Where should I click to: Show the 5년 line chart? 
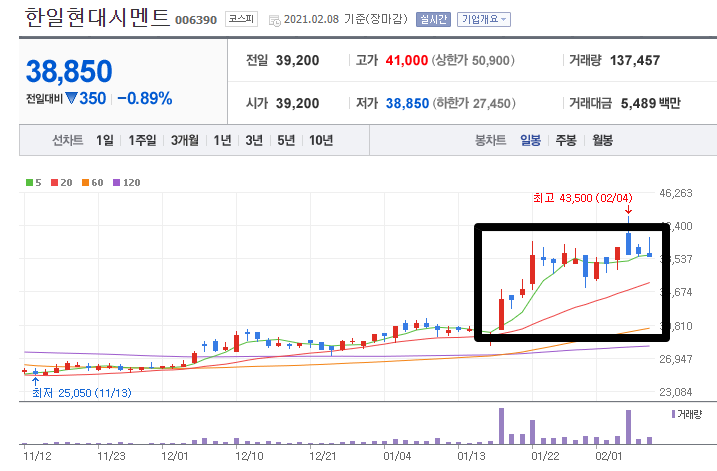[x=286, y=140]
